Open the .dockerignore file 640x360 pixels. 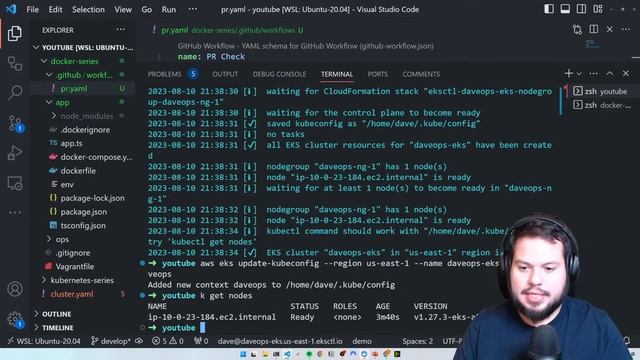[83, 130]
